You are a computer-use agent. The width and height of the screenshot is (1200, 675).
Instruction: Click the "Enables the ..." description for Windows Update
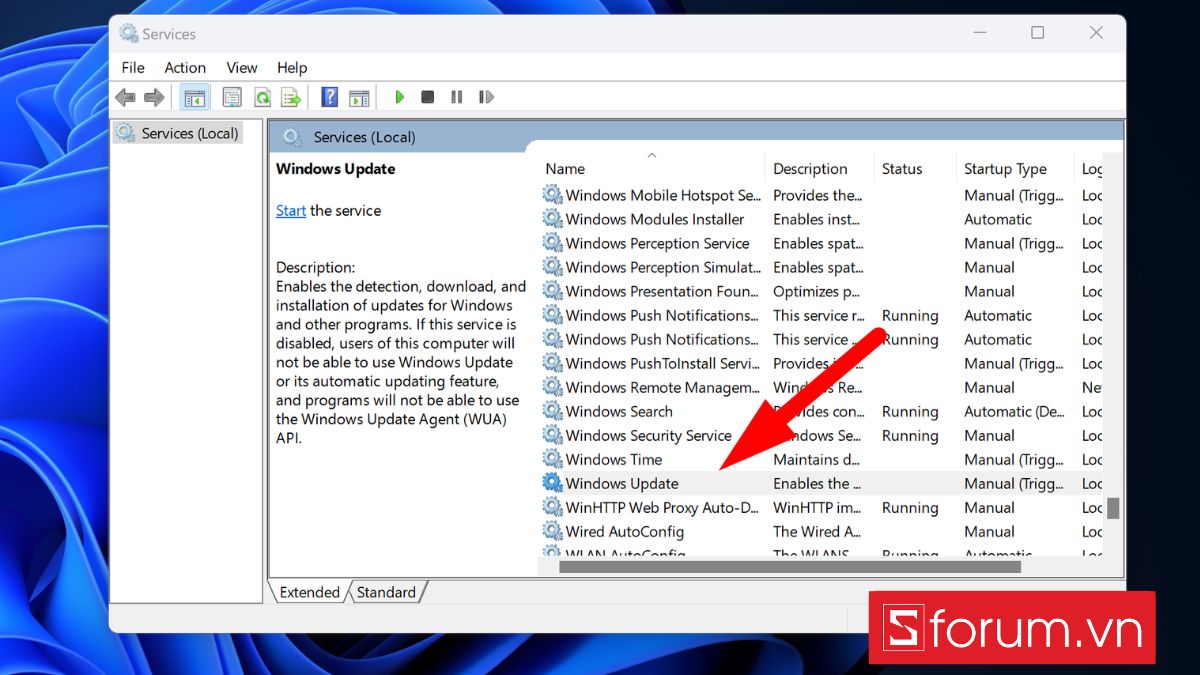pyautogui.click(x=817, y=483)
